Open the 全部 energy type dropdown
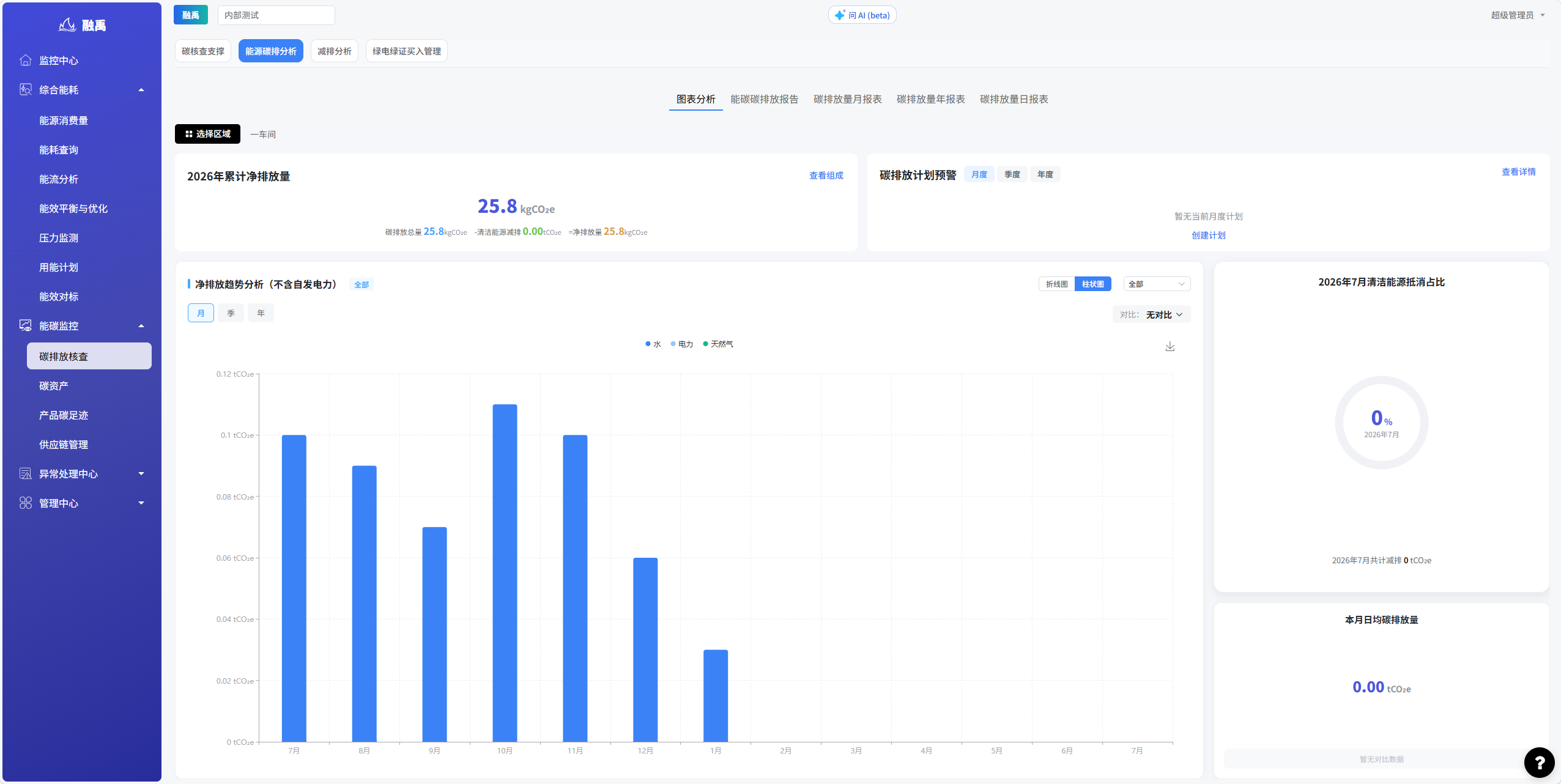The height and width of the screenshot is (784, 1561). [x=1157, y=284]
